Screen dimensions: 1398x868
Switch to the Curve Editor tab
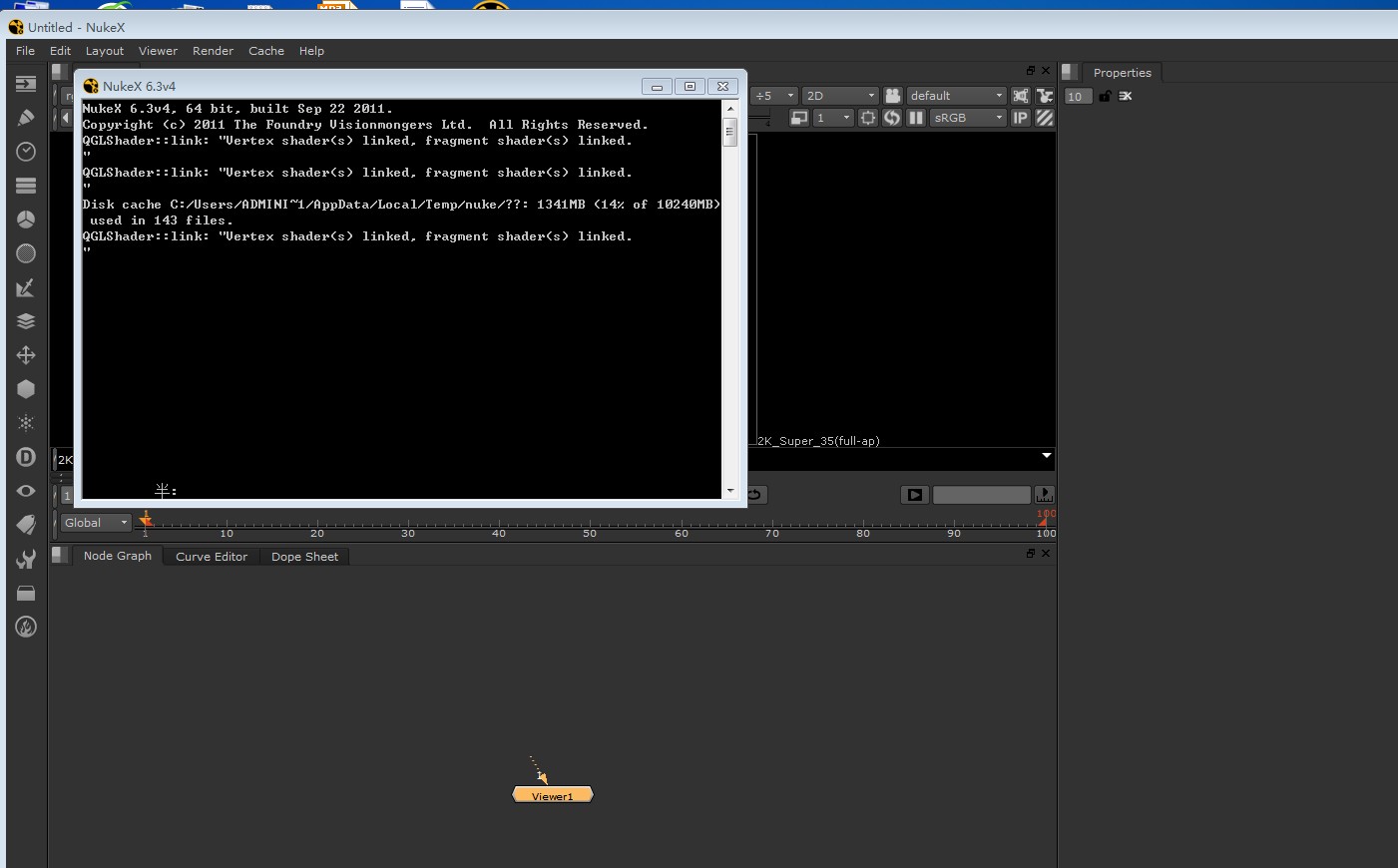[x=211, y=557]
